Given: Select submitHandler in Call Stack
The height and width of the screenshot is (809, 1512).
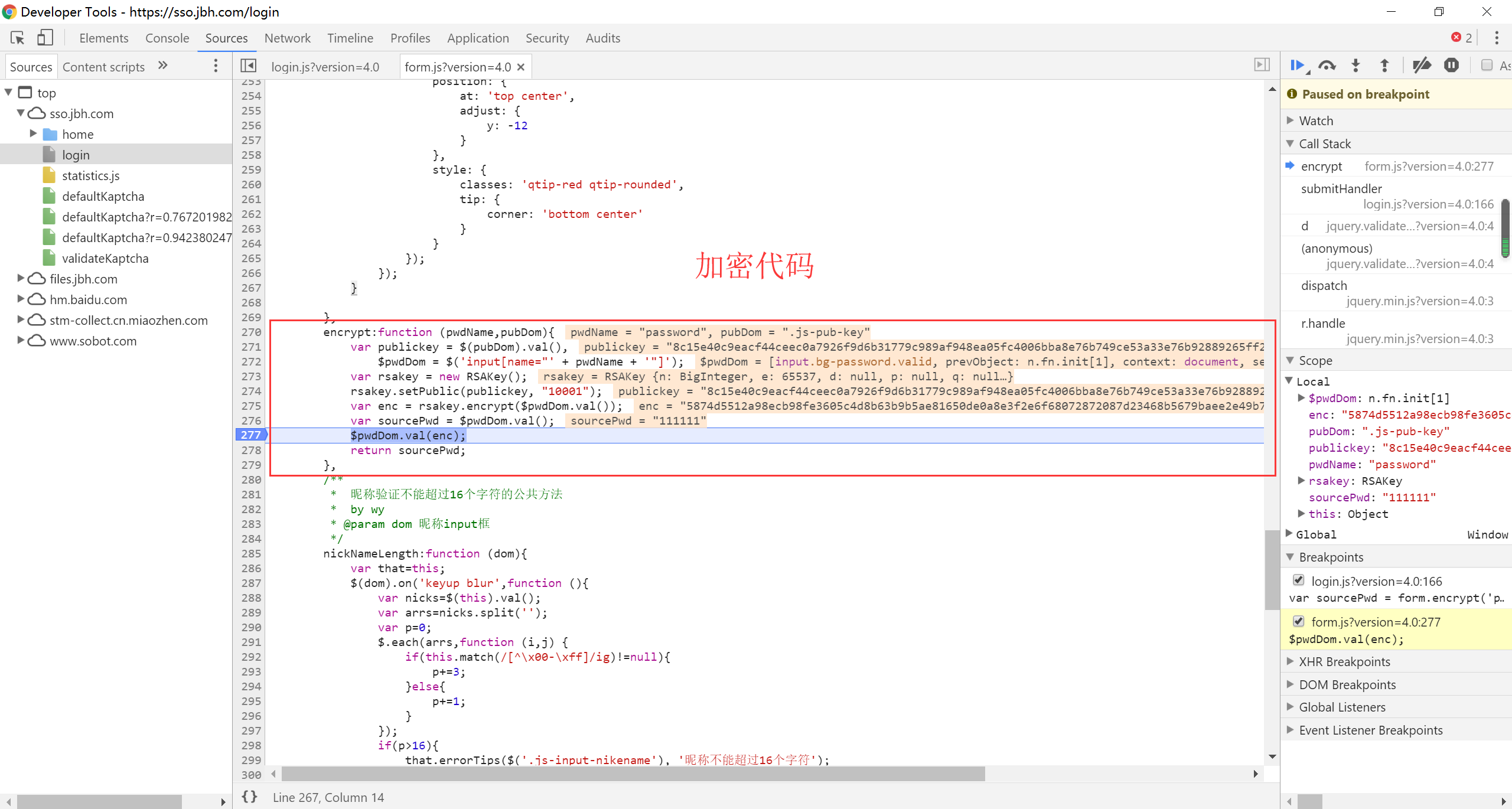Looking at the screenshot, I should click(x=1341, y=188).
